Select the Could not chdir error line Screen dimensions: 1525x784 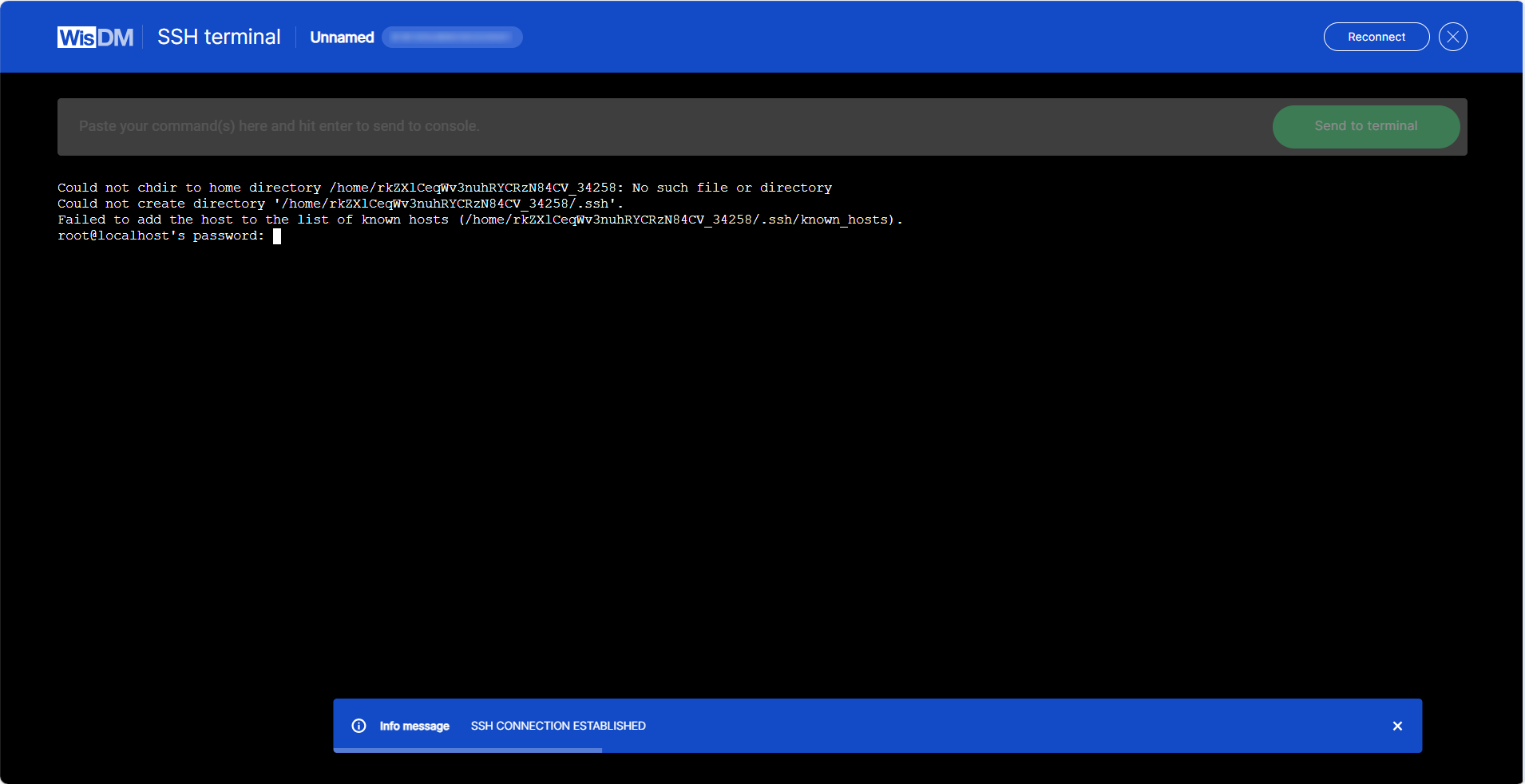point(444,187)
